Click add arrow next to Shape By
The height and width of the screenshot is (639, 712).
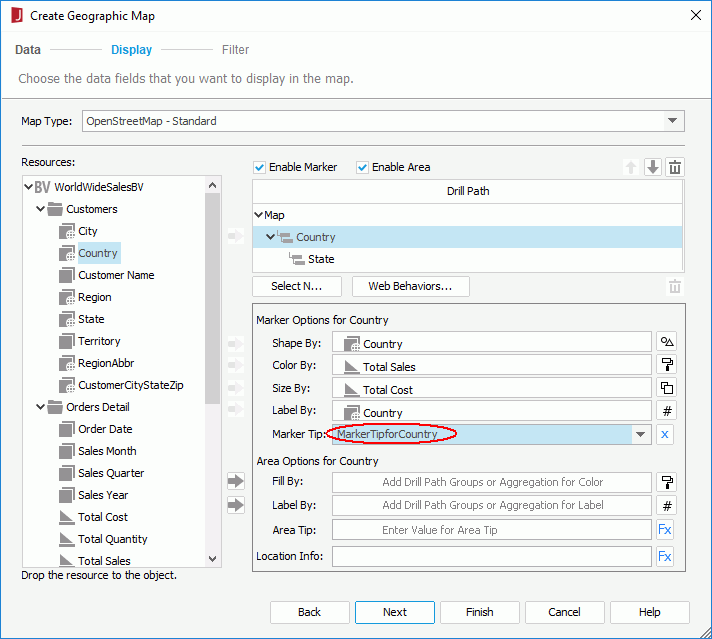click(x=236, y=344)
